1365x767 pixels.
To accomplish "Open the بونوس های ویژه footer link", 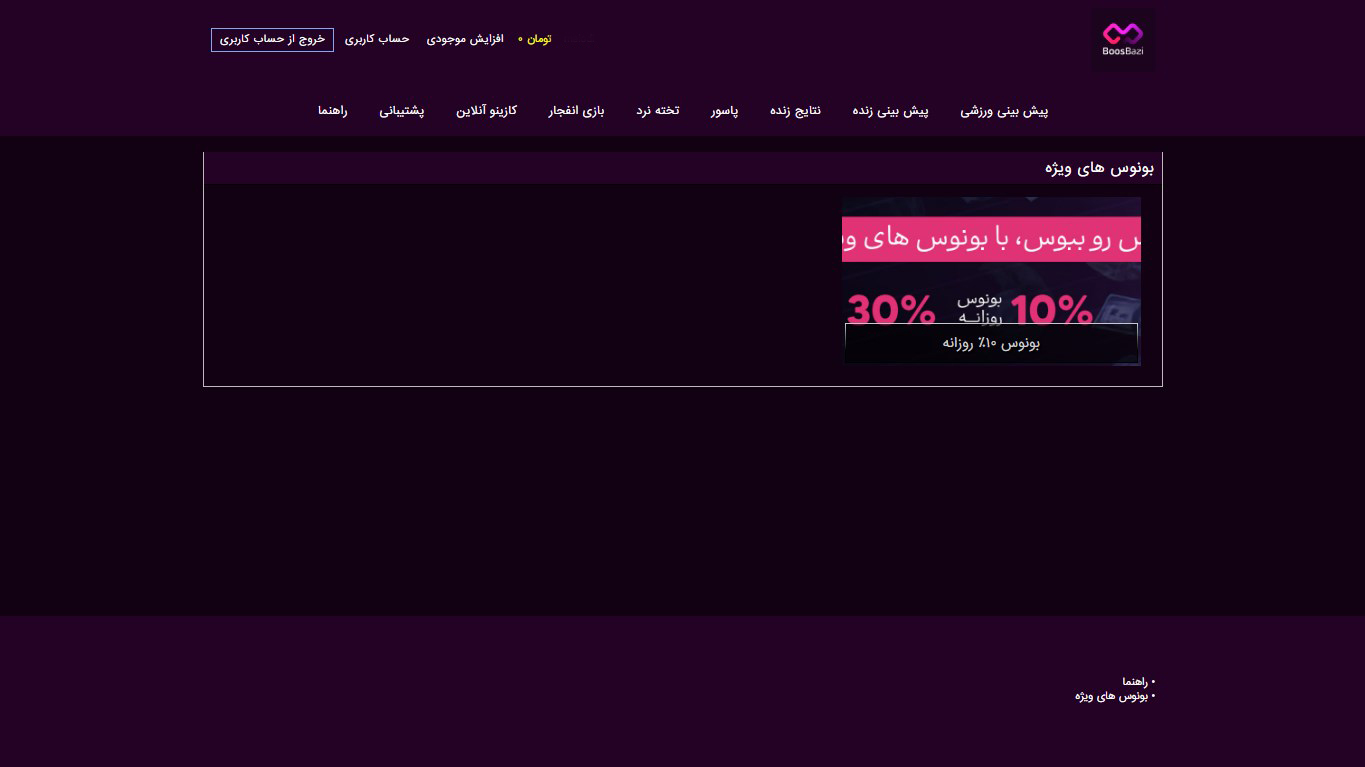I will [1114, 696].
